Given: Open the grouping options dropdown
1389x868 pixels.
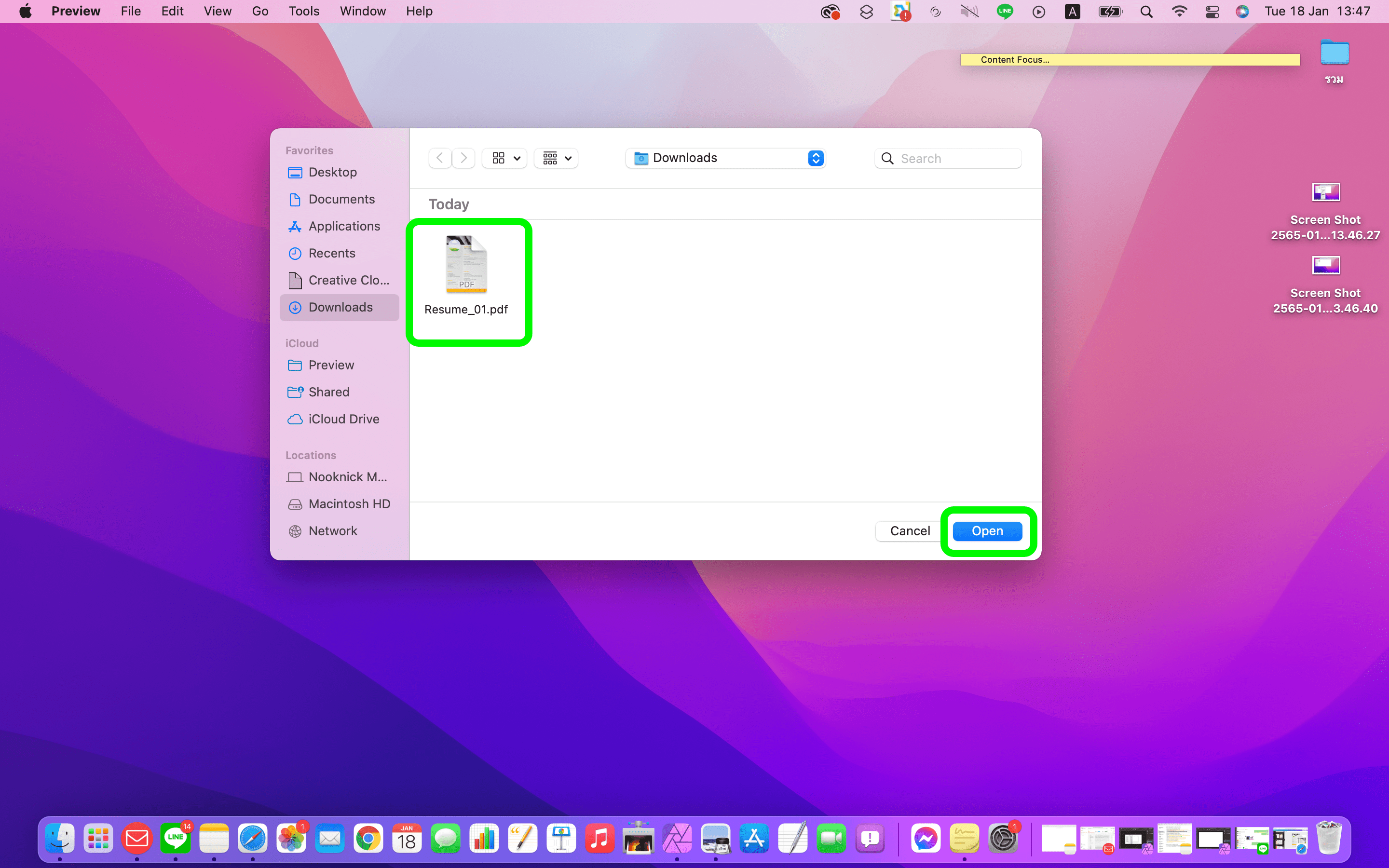Looking at the screenshot, I should [556, 158].
